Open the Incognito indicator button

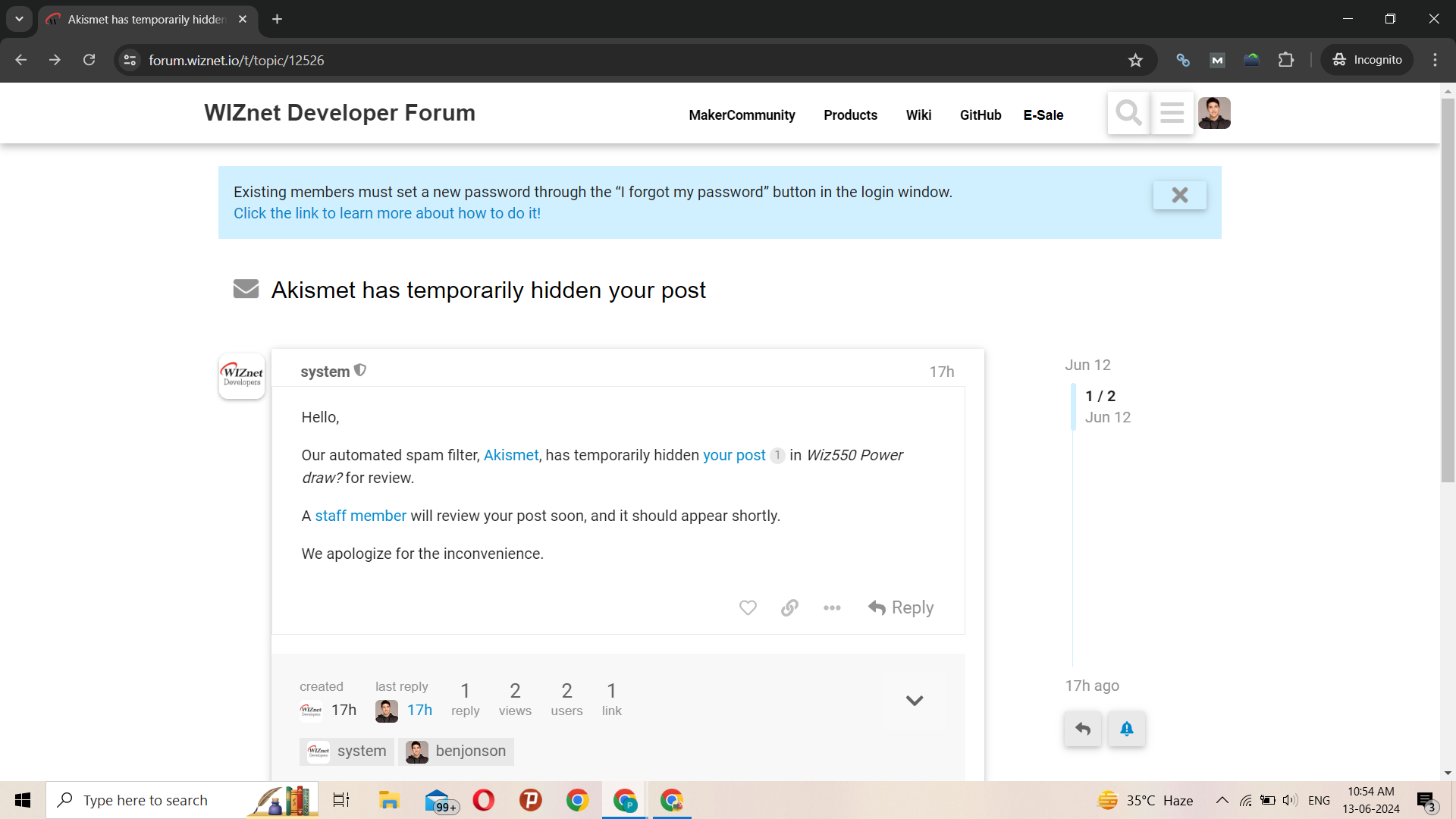(x=1367, y=60)
